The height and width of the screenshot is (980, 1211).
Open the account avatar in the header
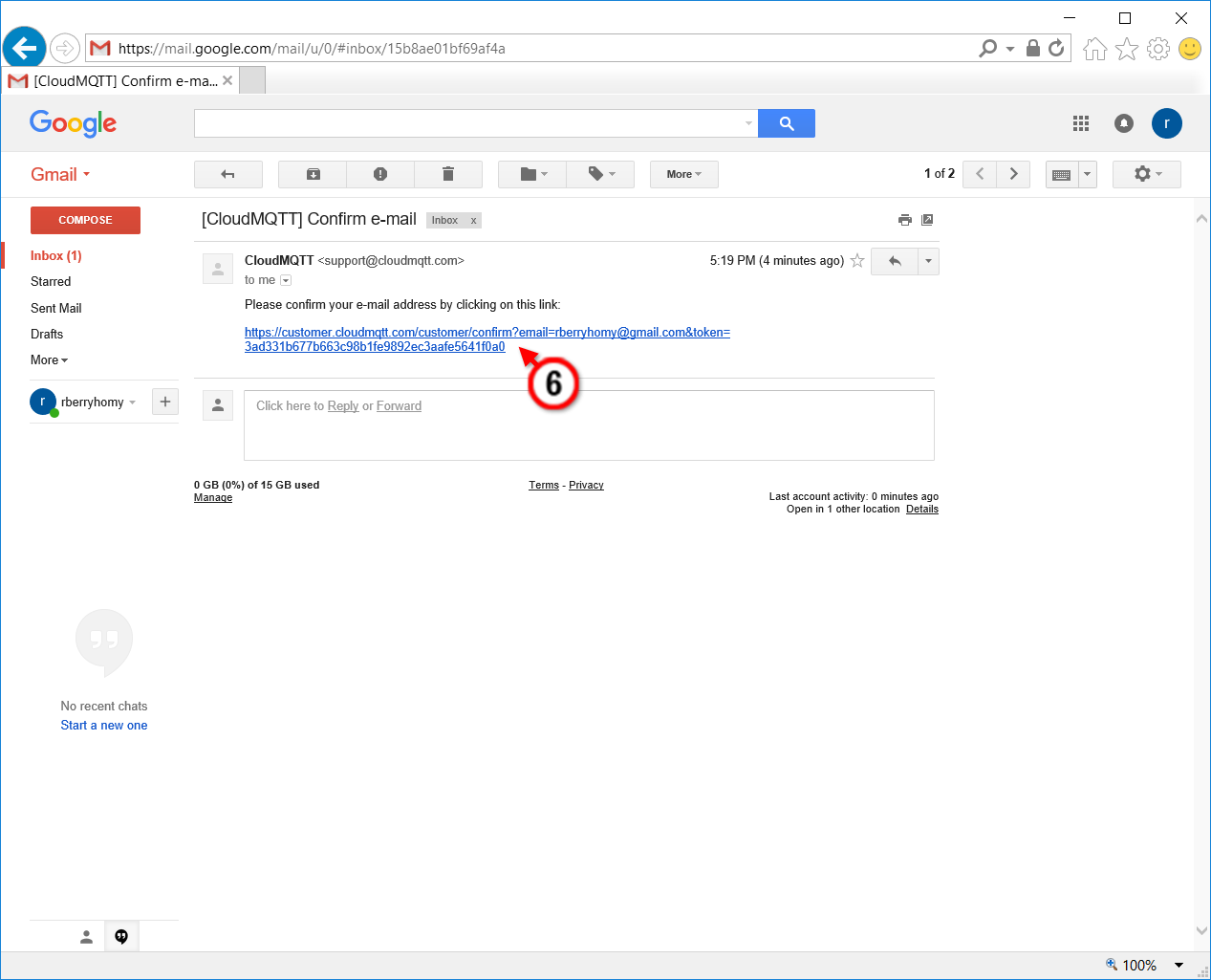1167,123
